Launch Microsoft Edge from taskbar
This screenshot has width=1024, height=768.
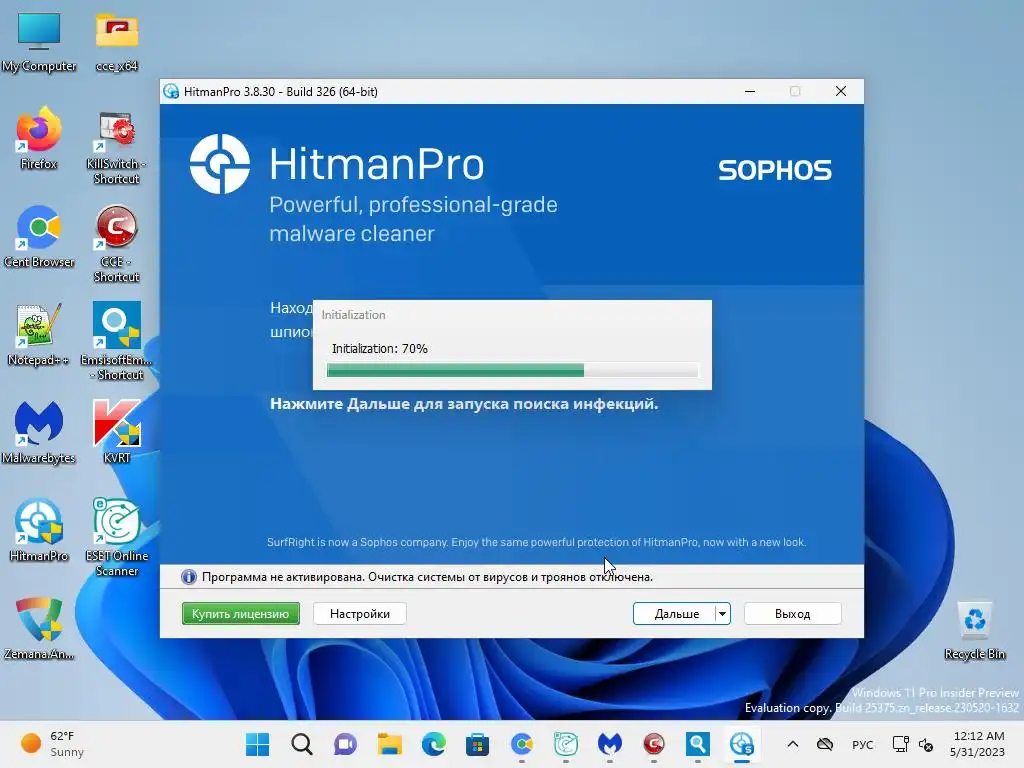tap(433, 744)
